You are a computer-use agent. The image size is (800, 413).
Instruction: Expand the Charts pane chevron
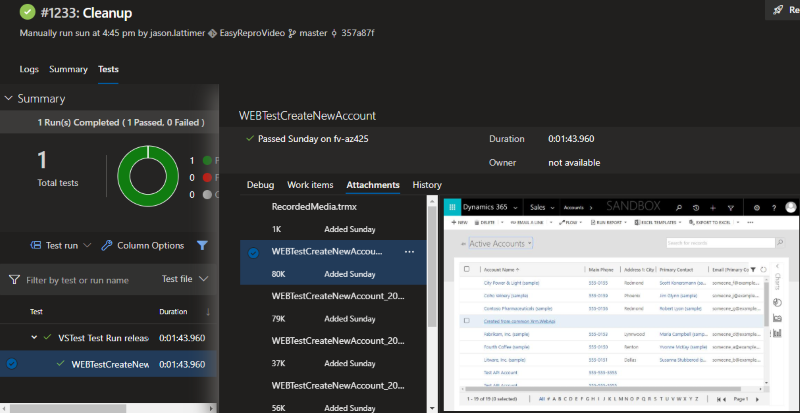(777, 266)
